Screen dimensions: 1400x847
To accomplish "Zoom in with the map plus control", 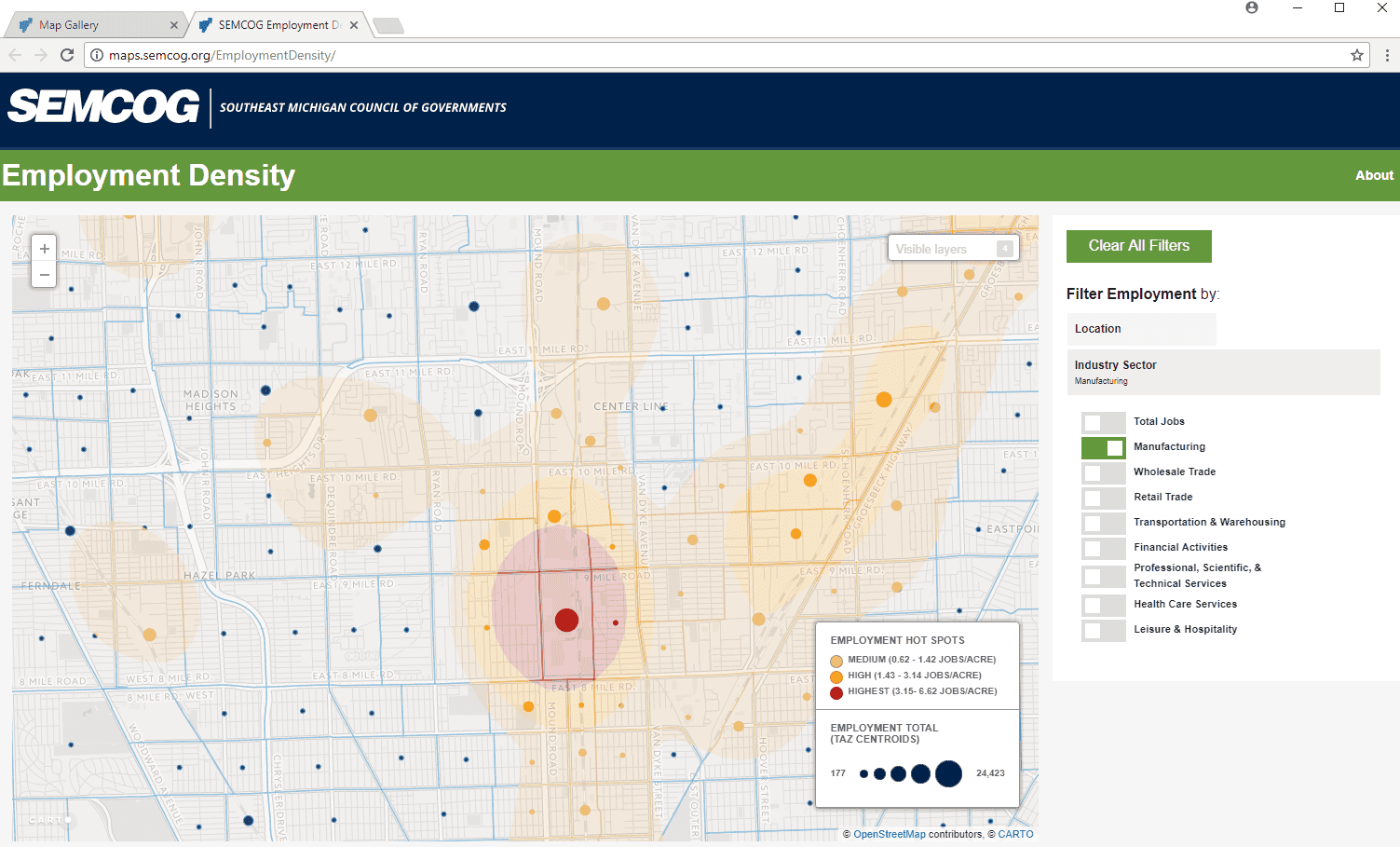I will [44, 248].
